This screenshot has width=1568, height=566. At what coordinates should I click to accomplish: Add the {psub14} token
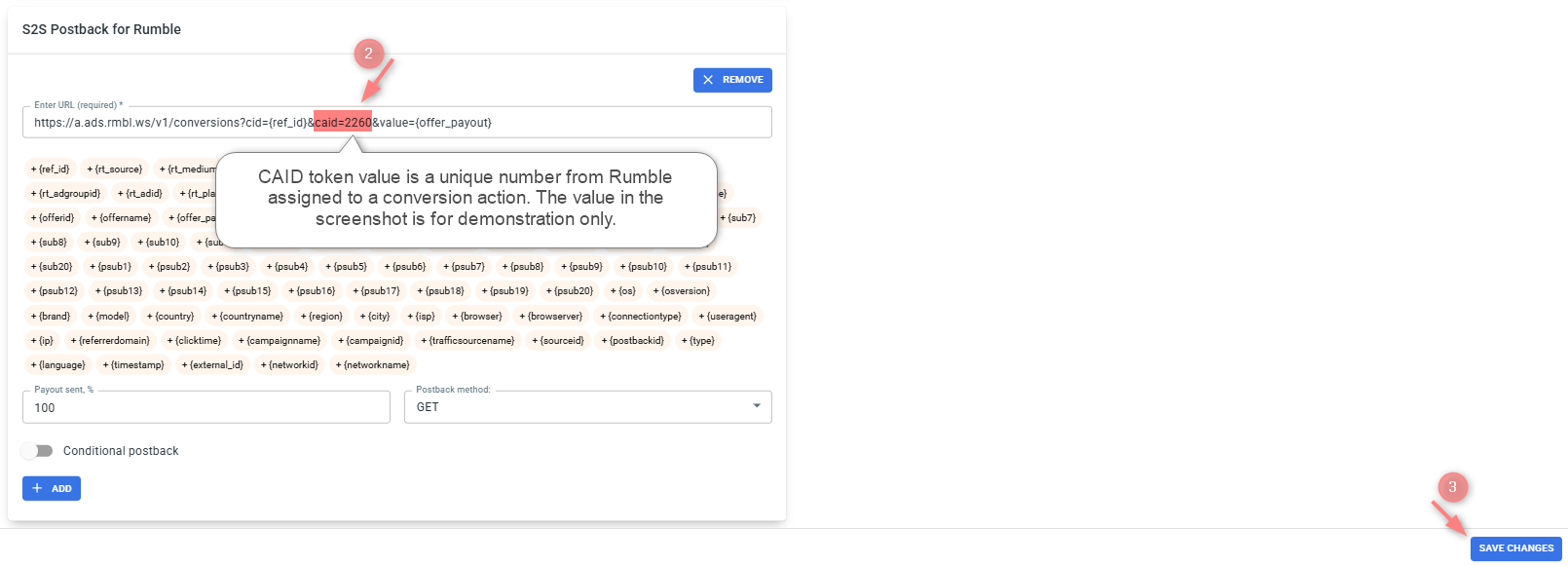coord(183,291)
